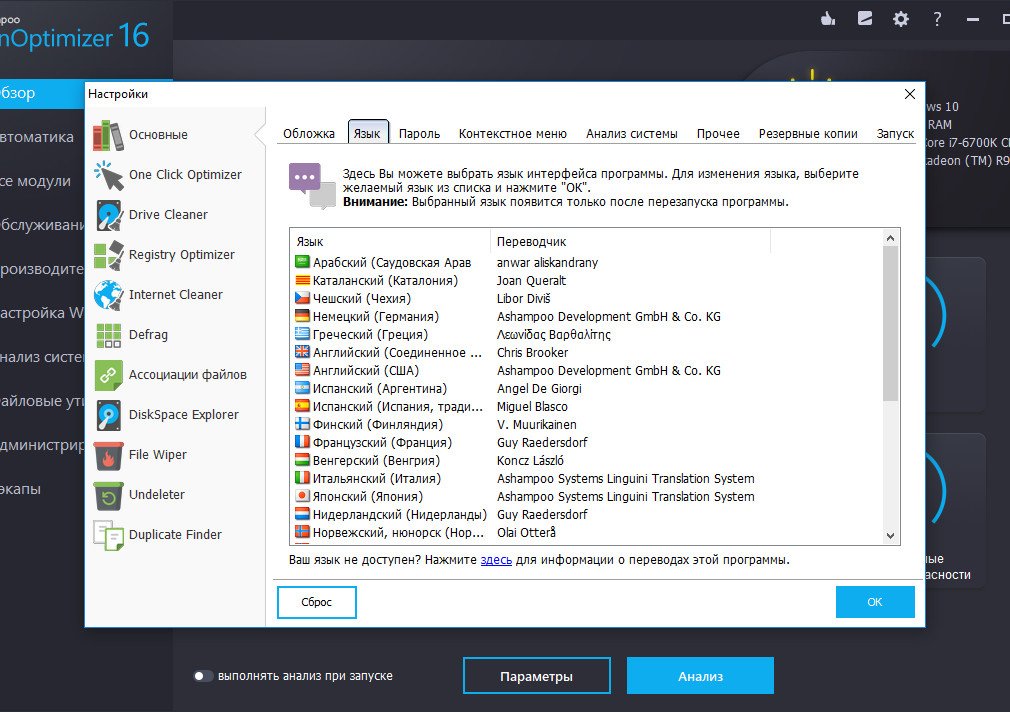The image size is (1010, 712).
Task: Click the language list scroll up arrow
Action: click(x=890, y=238)
